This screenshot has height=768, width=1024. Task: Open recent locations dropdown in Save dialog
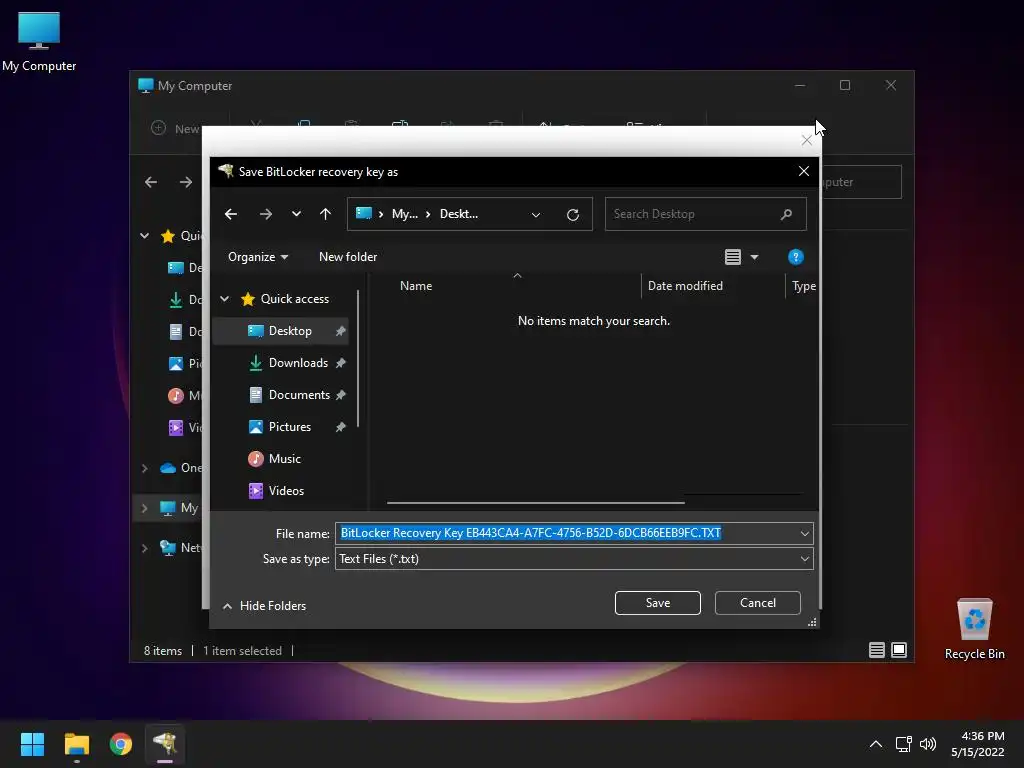(x=296, y=214)
